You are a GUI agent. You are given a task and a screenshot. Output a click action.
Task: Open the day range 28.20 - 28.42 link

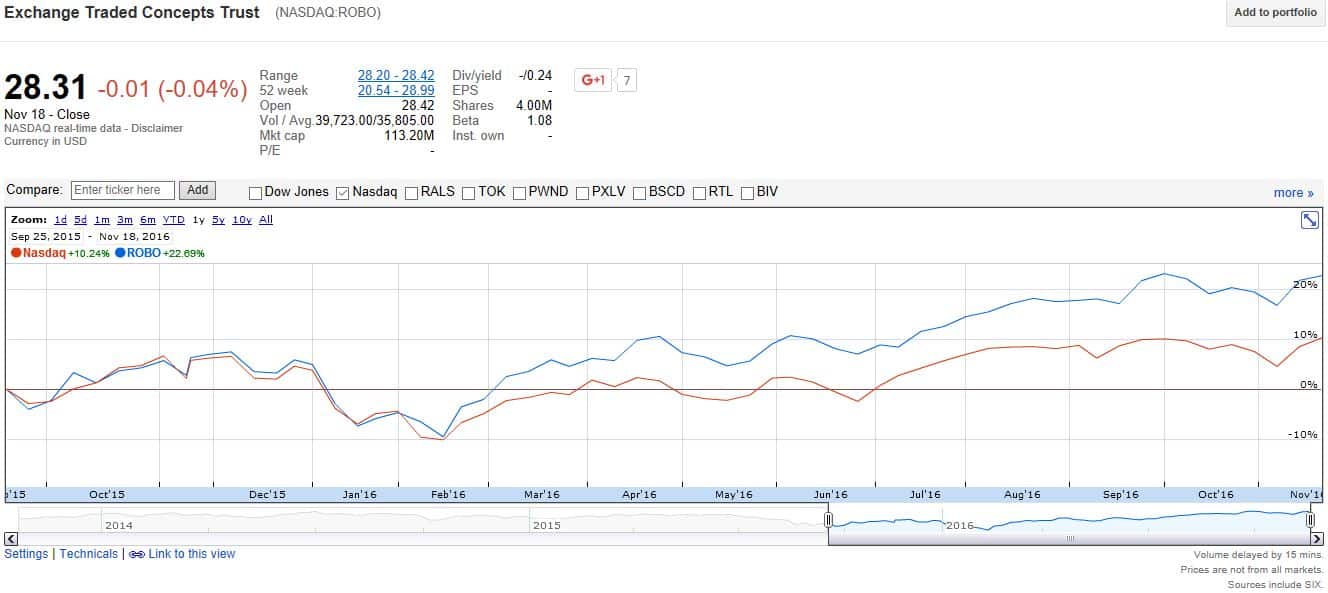pyautogui.click(x=396, y=76)
